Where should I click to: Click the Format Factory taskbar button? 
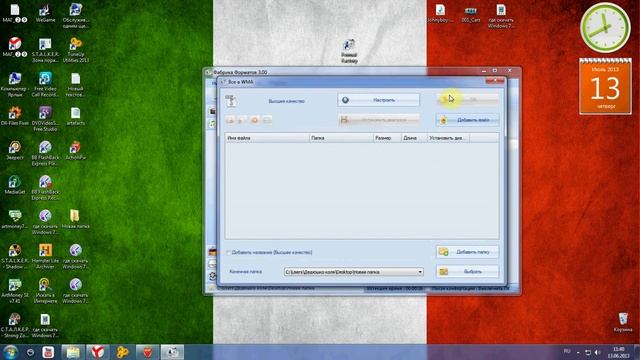click(x=172, y=352)
